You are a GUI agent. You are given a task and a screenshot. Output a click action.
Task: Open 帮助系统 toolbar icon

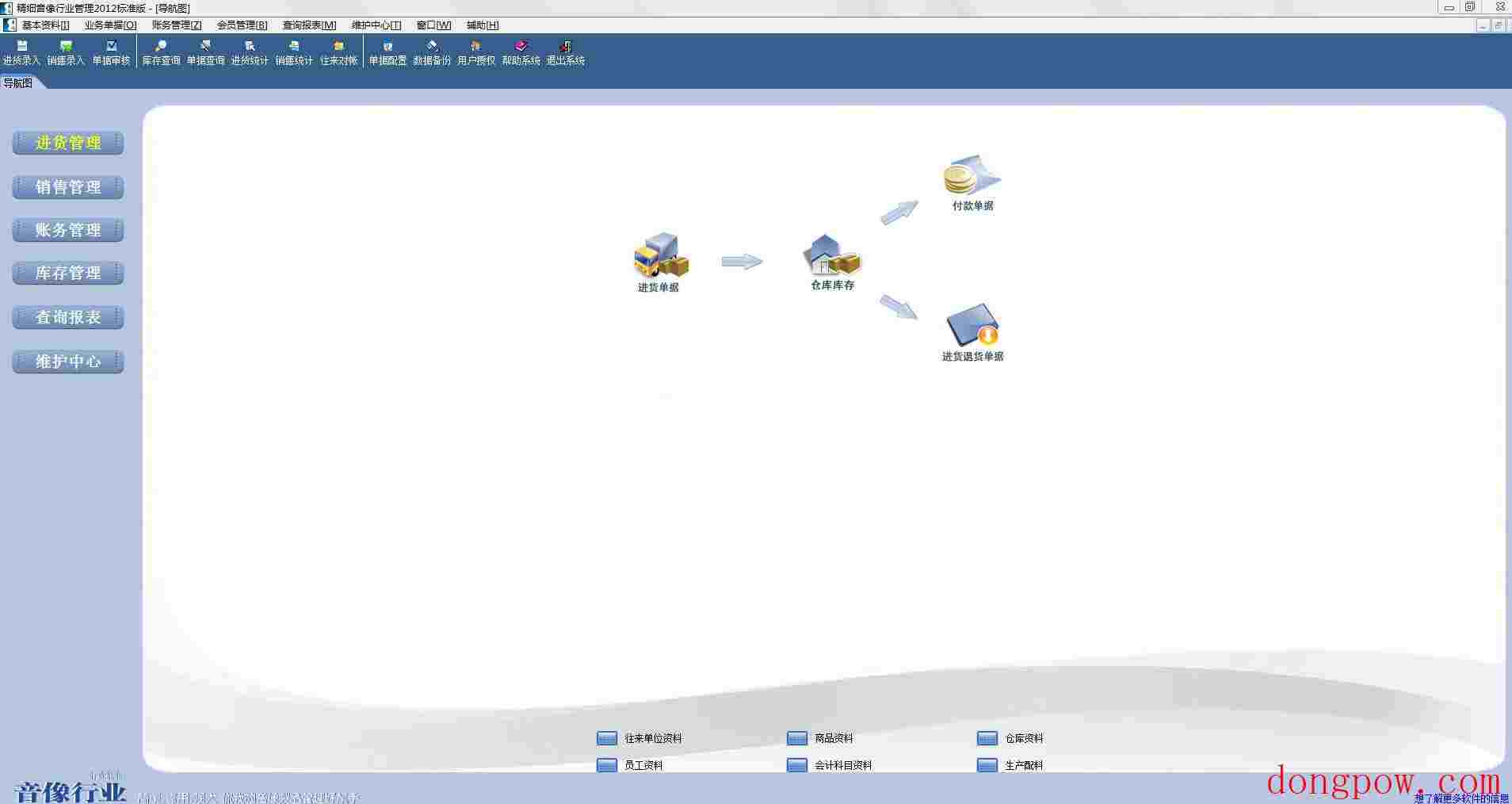click(521, 53)
